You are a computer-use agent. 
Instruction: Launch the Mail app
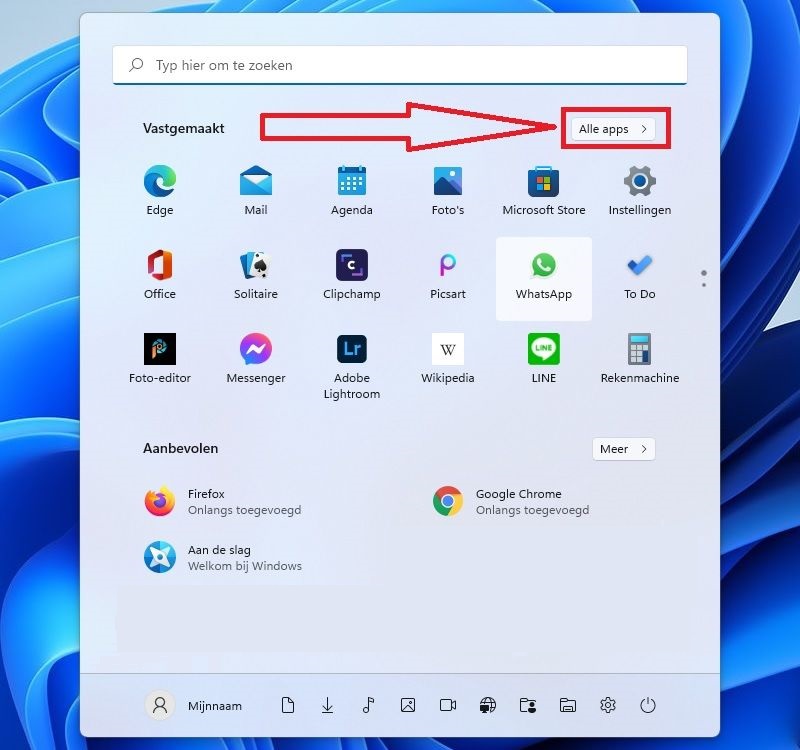[x=256, y=190]
